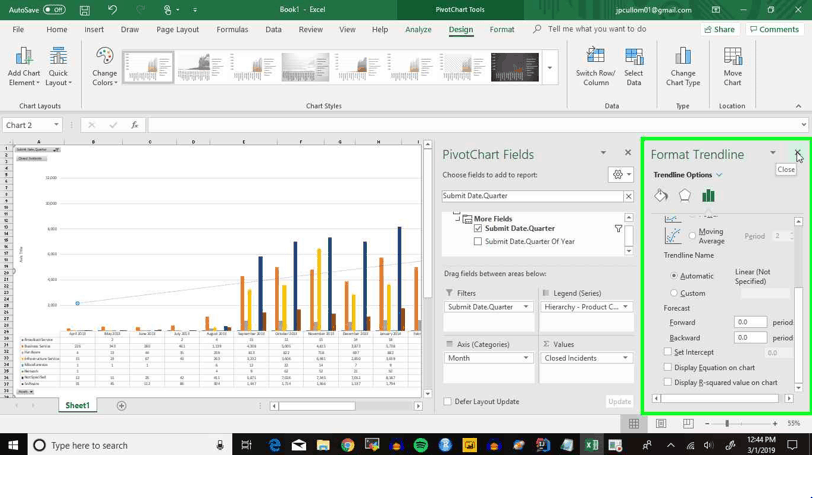The image size is (813, 498).
Task: Open Trendline Options dropdown chevron
Action: pos(719,175)
